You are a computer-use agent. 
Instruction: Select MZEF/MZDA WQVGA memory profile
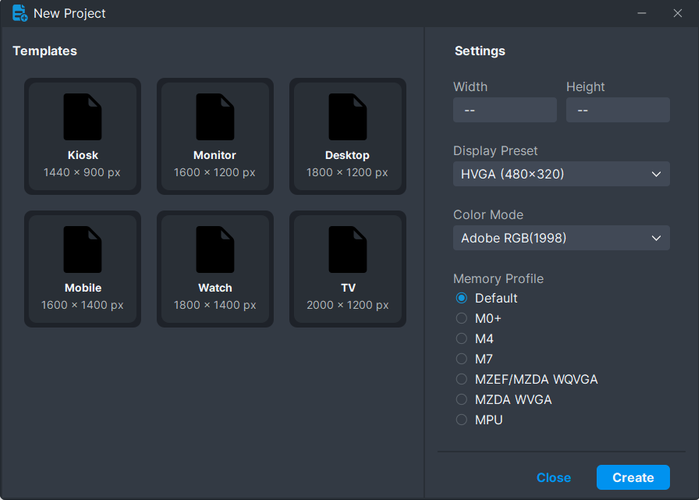pyautogui.click(x=462, y=379)
